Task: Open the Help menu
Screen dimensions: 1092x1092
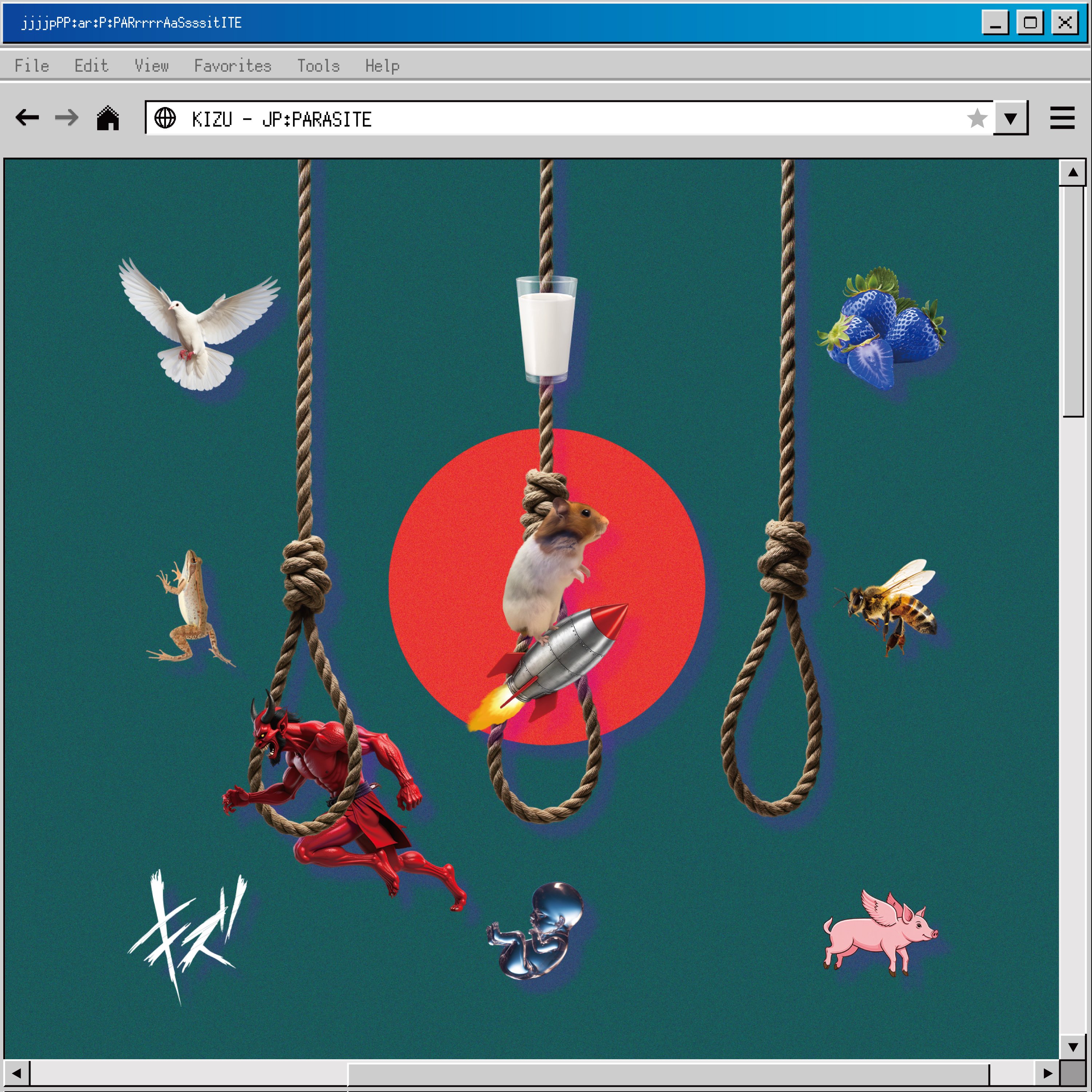Action: (382, 66)
